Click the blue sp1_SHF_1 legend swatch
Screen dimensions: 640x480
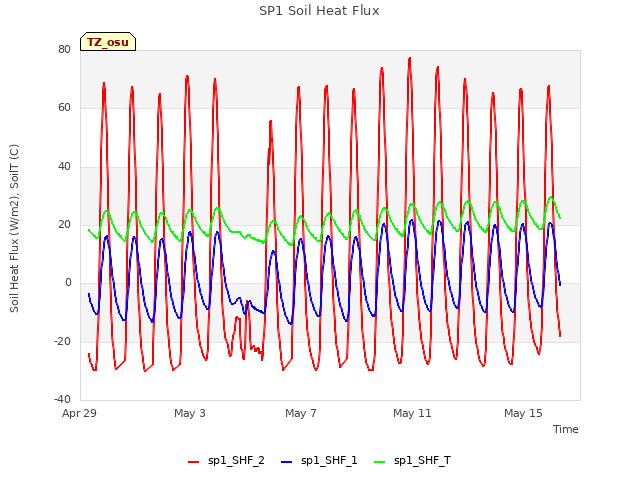coord(287,462)
